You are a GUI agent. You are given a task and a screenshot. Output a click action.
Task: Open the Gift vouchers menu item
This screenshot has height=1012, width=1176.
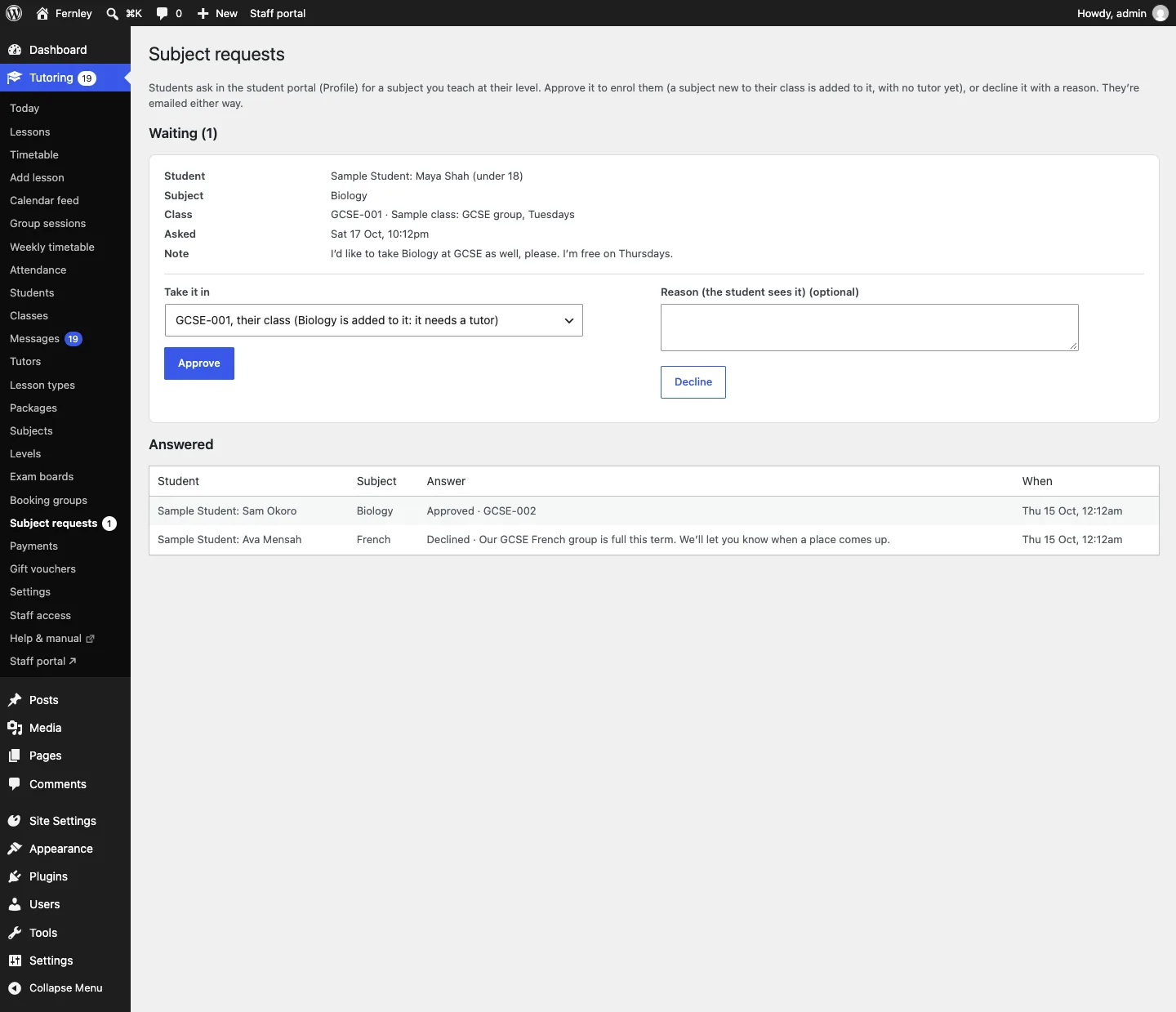42,568
